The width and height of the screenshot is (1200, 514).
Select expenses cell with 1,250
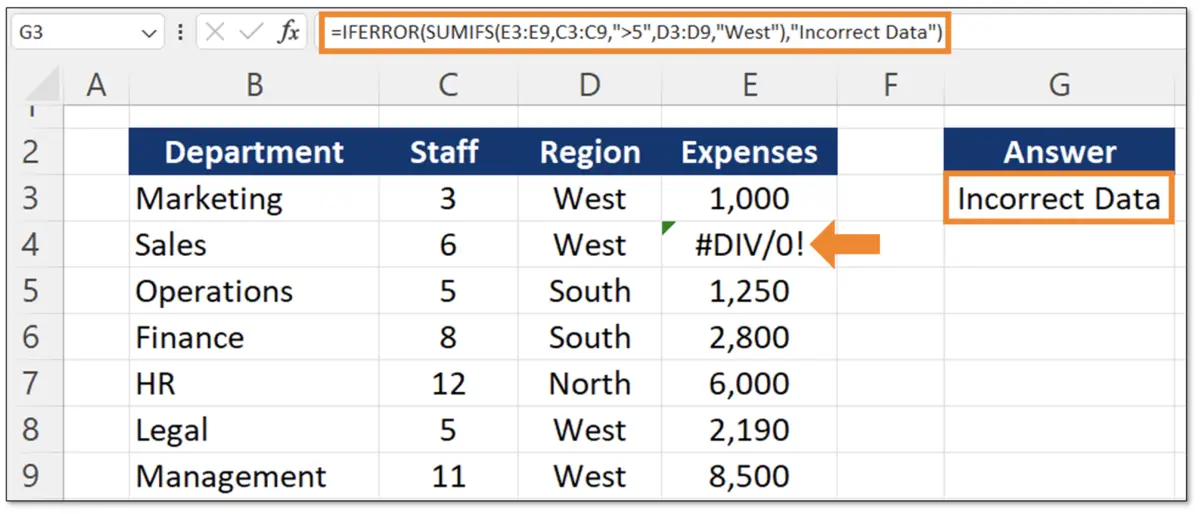coord(750,291)
